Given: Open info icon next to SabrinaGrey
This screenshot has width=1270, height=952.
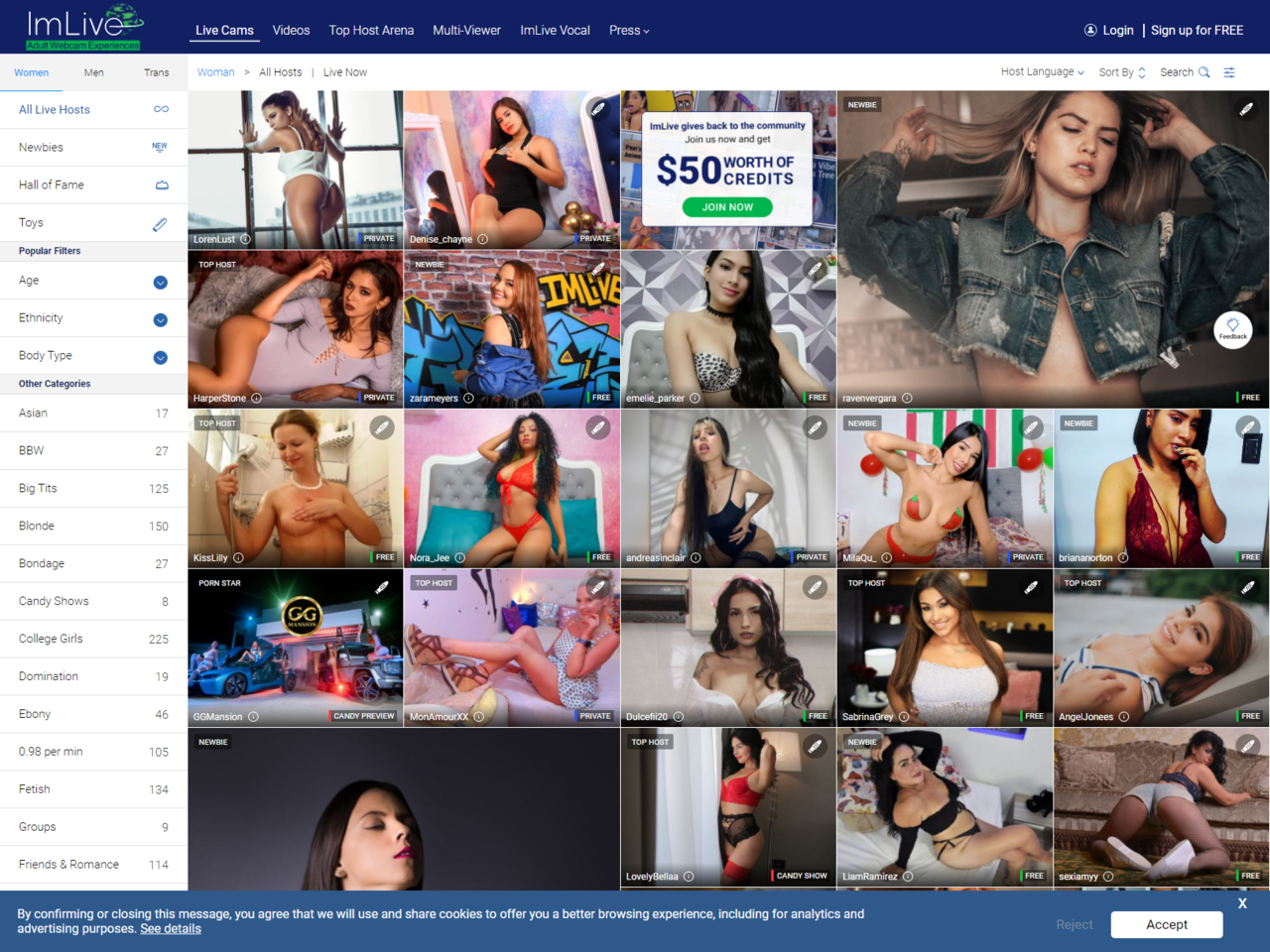Looking at the screenshot, I should [904, 717].
